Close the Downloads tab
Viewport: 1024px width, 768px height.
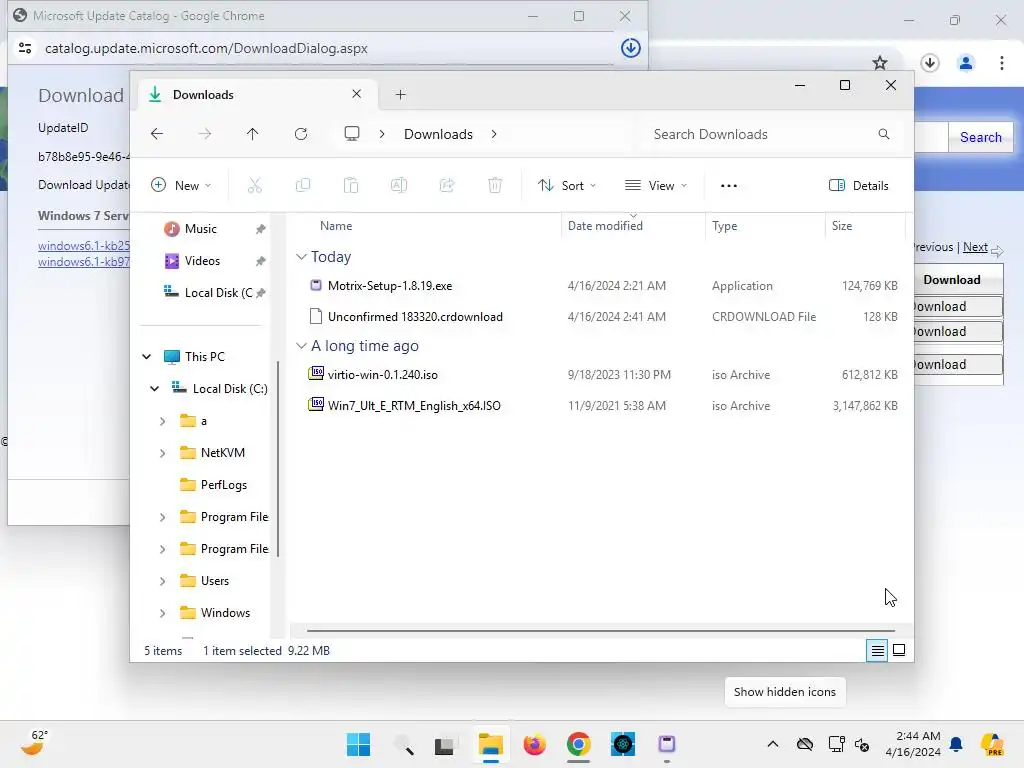[x=357, y=94]
